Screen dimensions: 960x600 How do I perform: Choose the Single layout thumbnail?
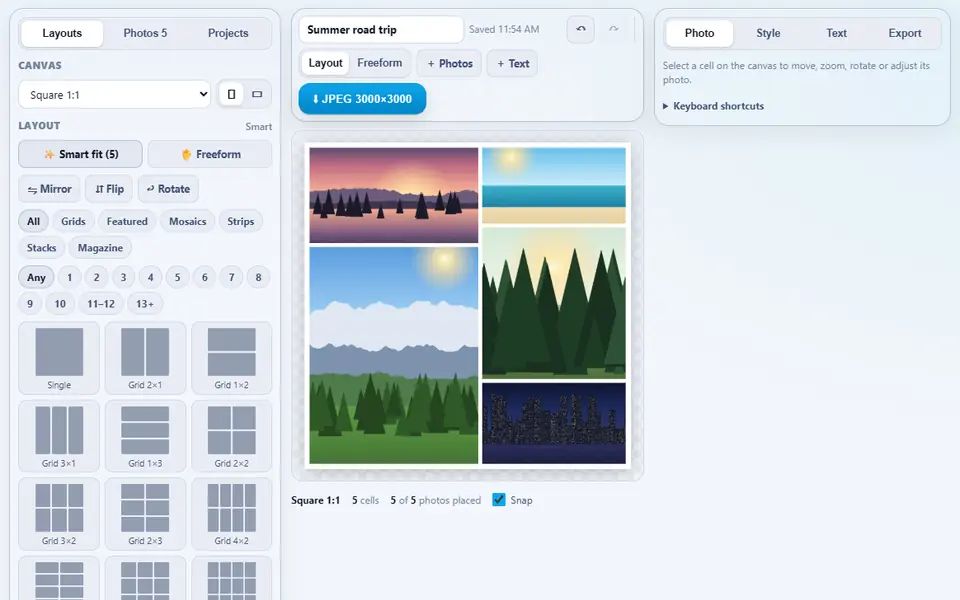[59, 358]
